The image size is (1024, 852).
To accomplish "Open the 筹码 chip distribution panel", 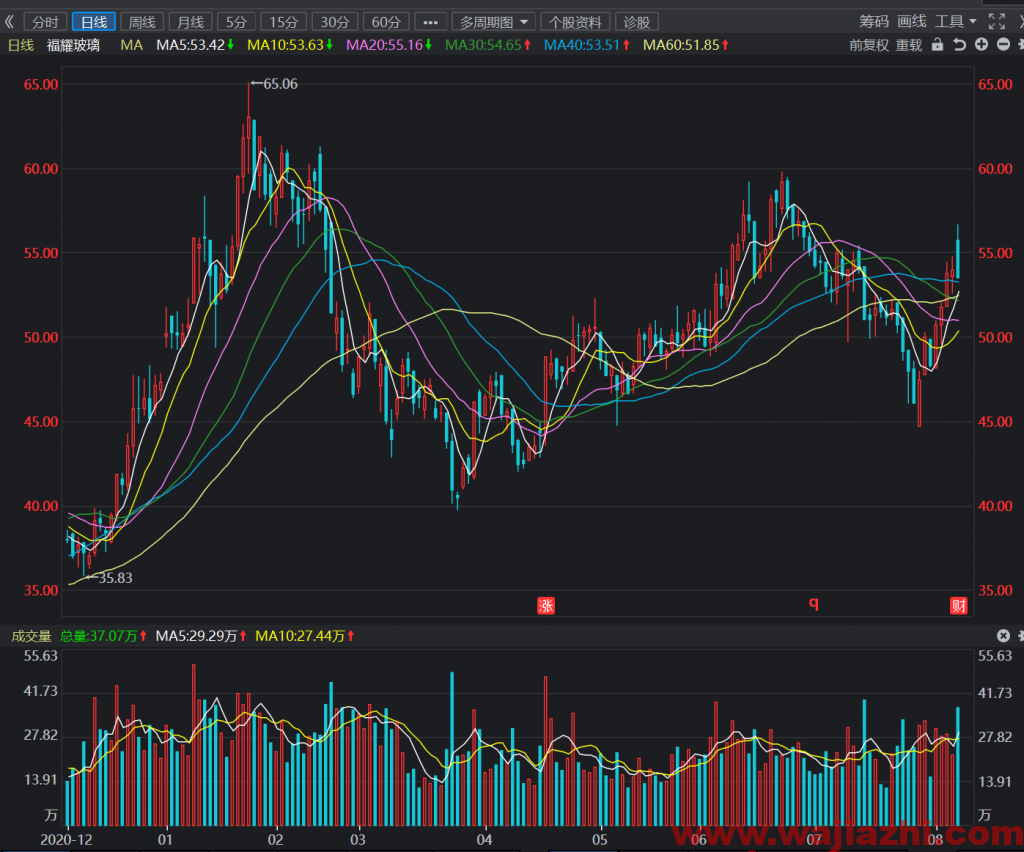I will [874, 22].
